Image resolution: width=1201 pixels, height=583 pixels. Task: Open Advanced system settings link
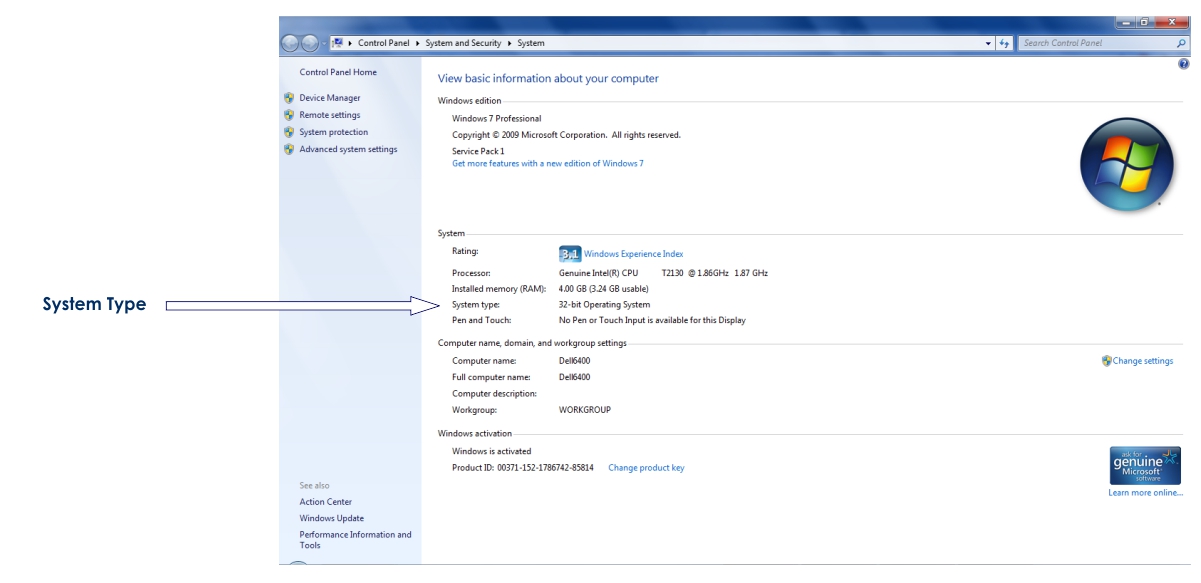[348, 149]
